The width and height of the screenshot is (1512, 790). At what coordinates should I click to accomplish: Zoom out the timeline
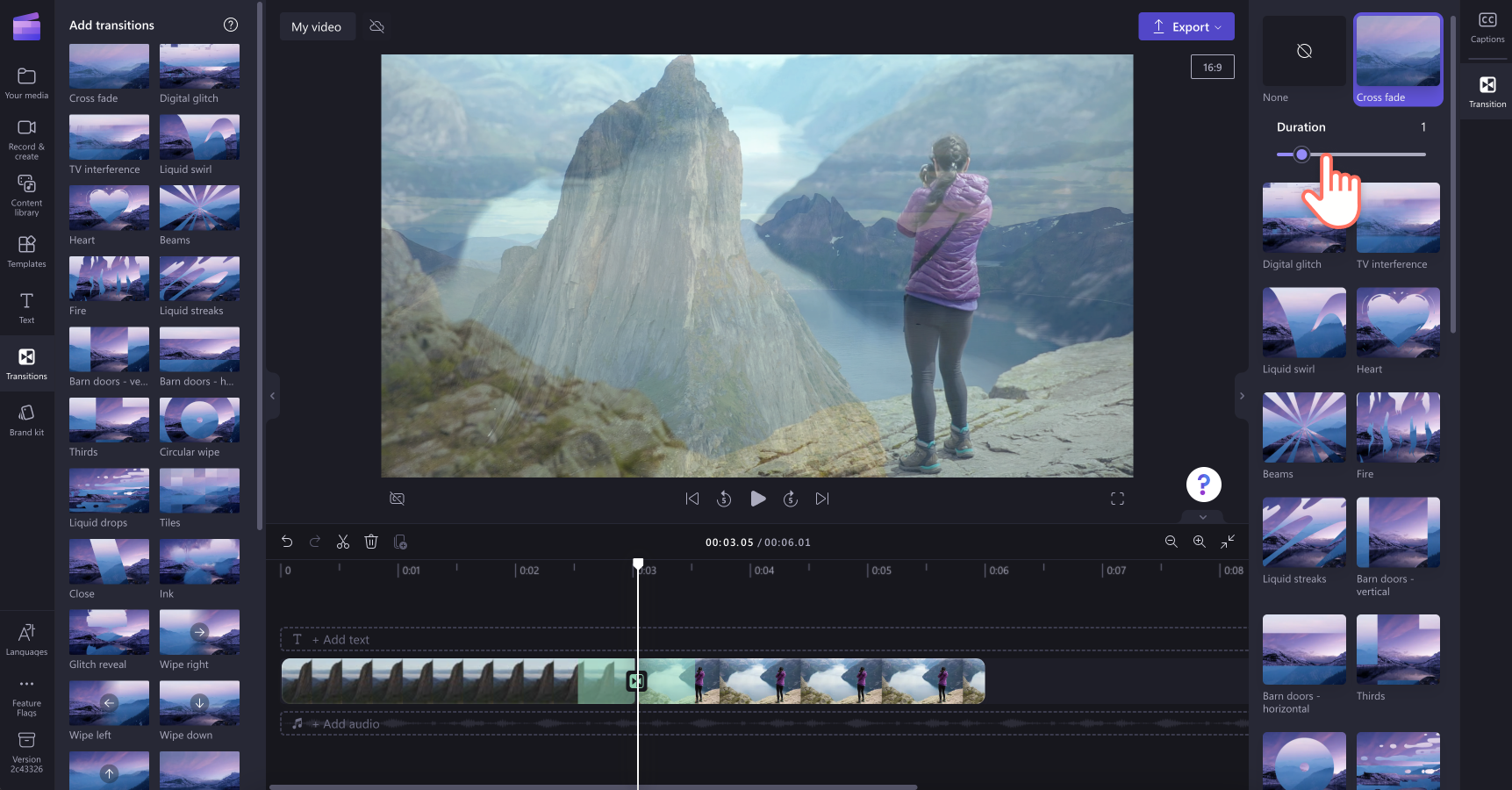pos(1171,542)
